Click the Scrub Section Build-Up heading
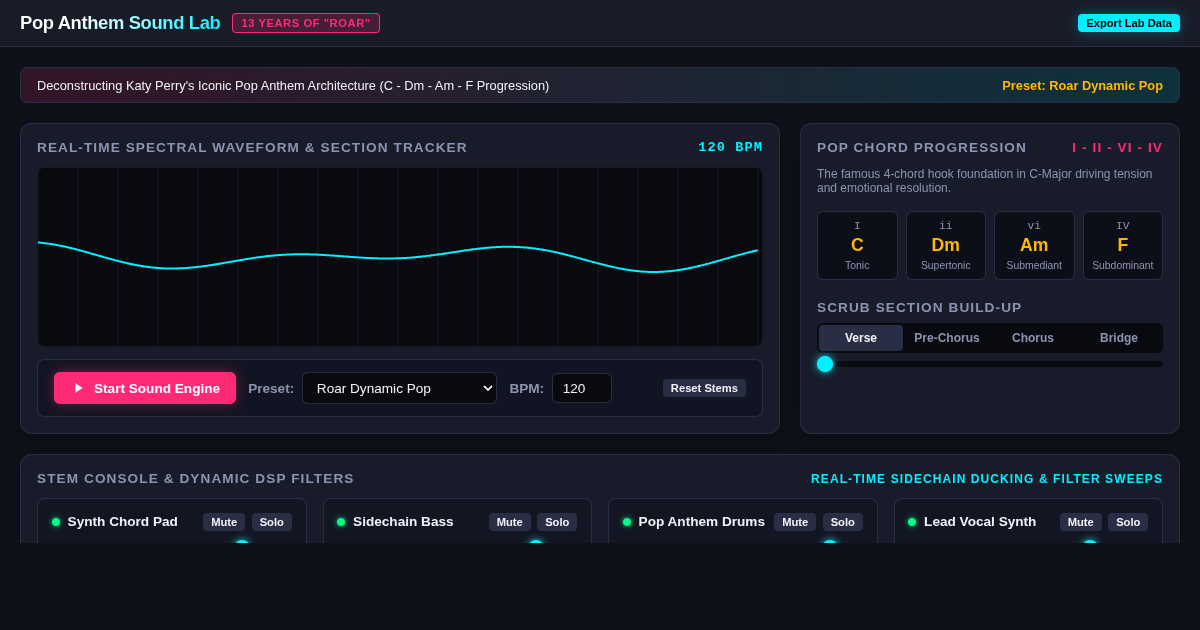Viewport: 1200px width, 630px height. (919, 307)
